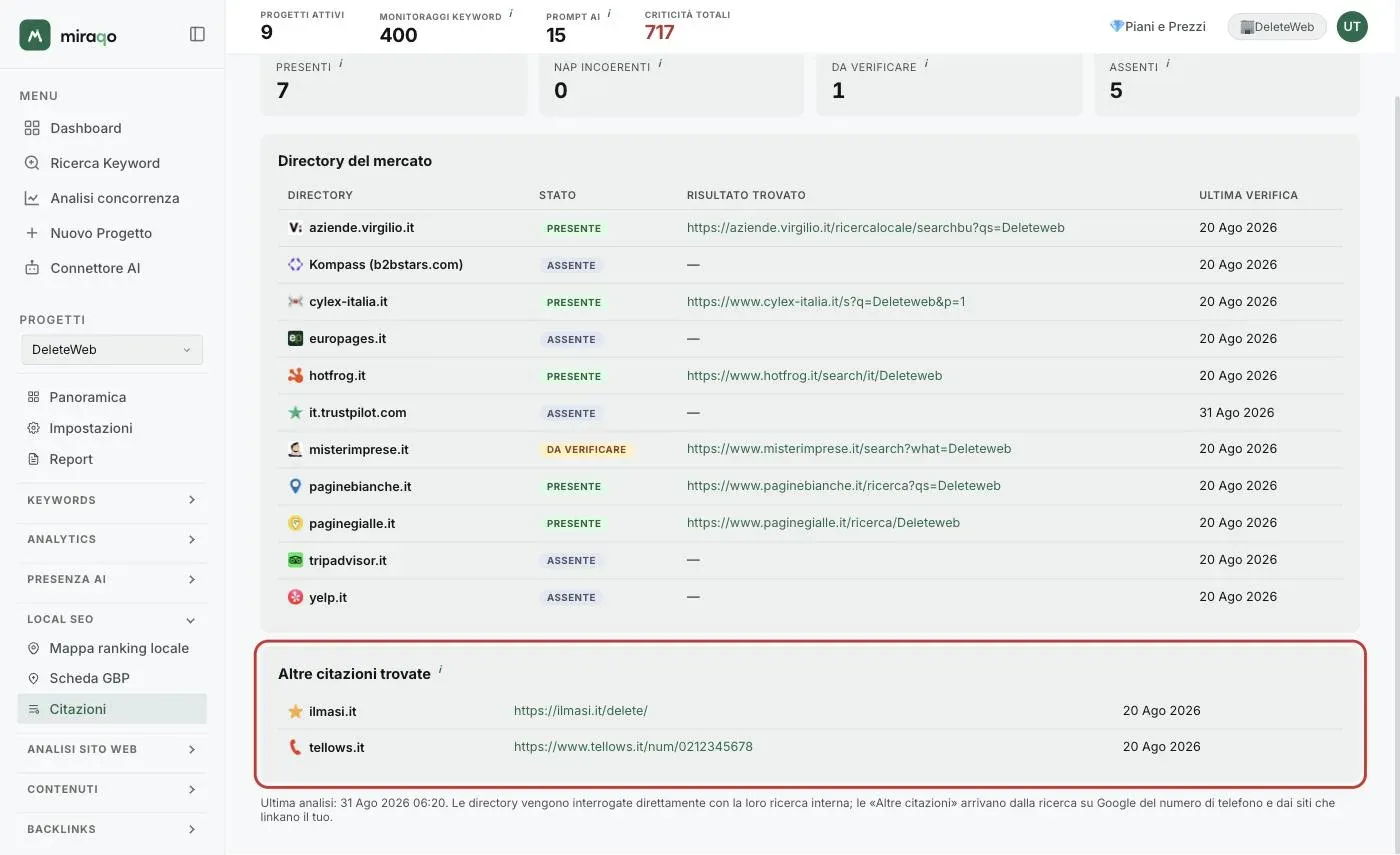
Task: Click the Report document icon
Action: tap(33, 459)
